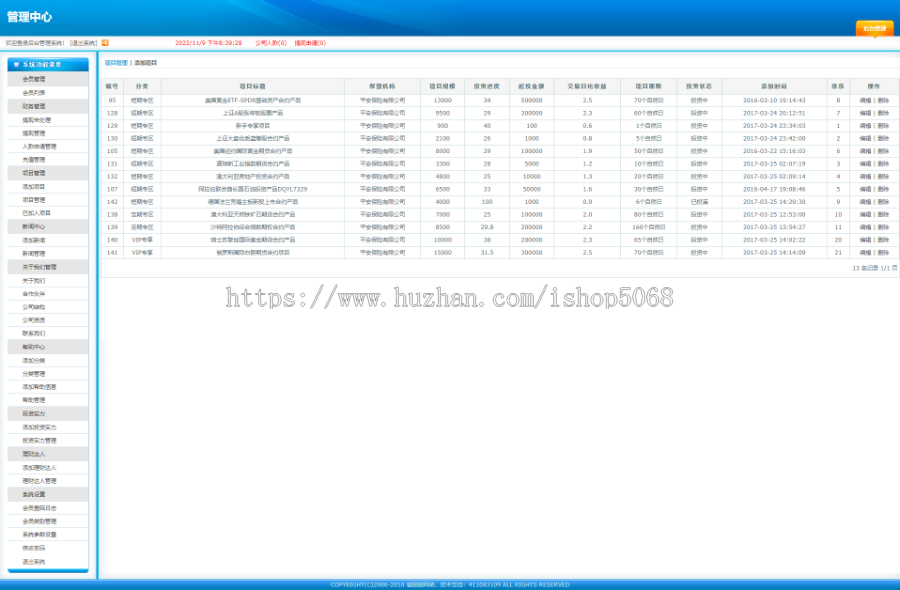Click 退出系统 at the sidebar bottom

(x=34, y=562)
